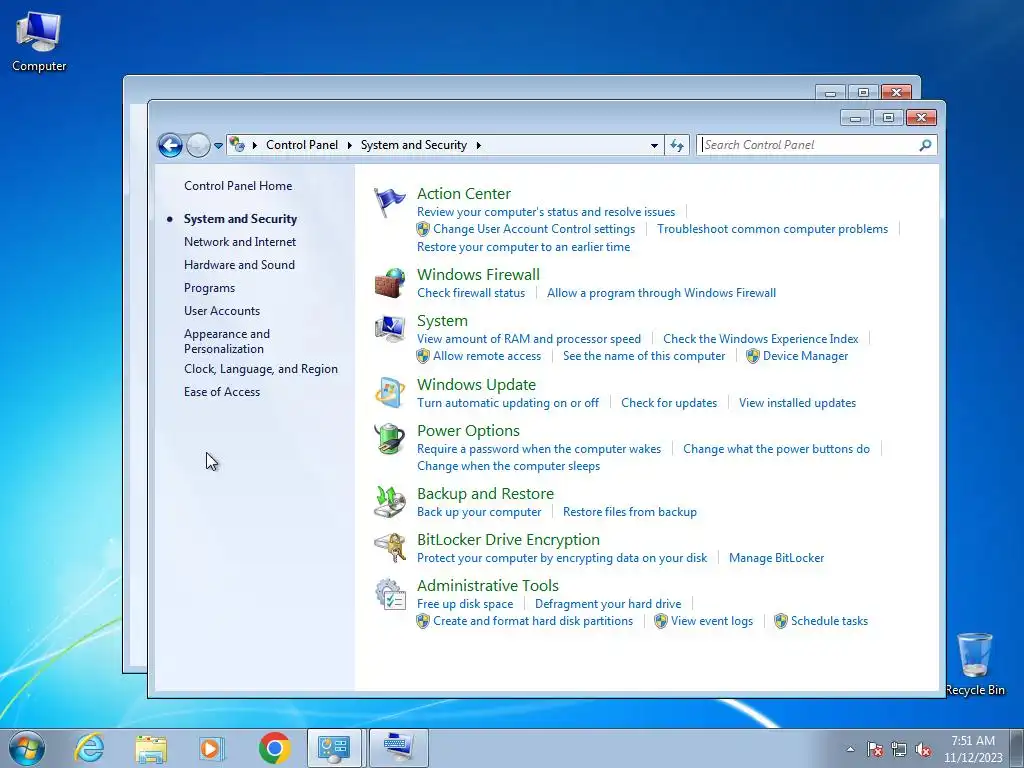
Task: Open the Windows Start orb
Action: tap(27, 748)
